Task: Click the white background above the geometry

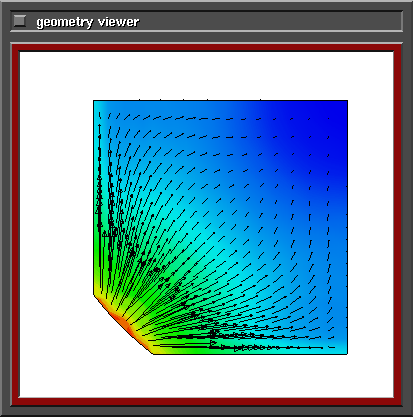Action: click(x=207, y=75)
